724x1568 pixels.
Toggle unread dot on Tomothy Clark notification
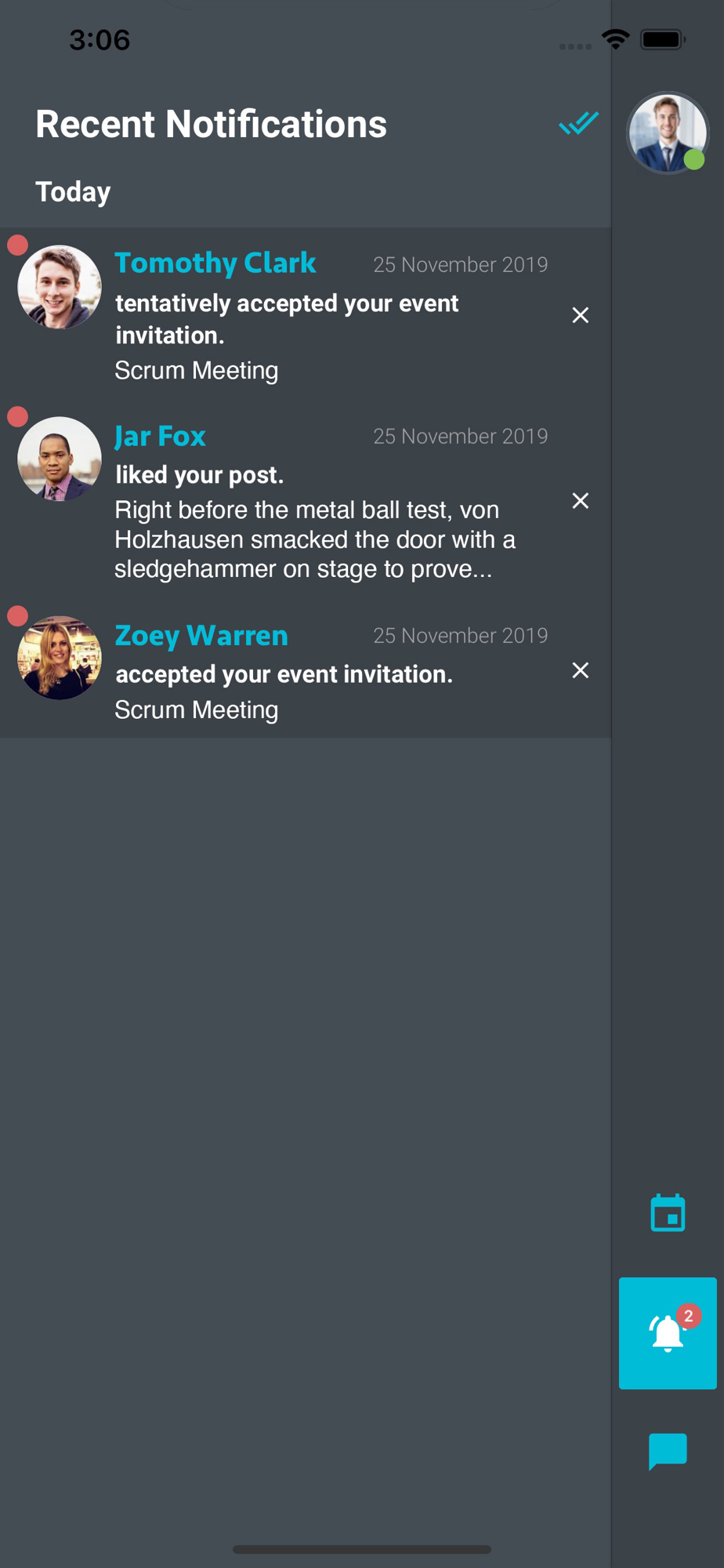click(17, 245)
